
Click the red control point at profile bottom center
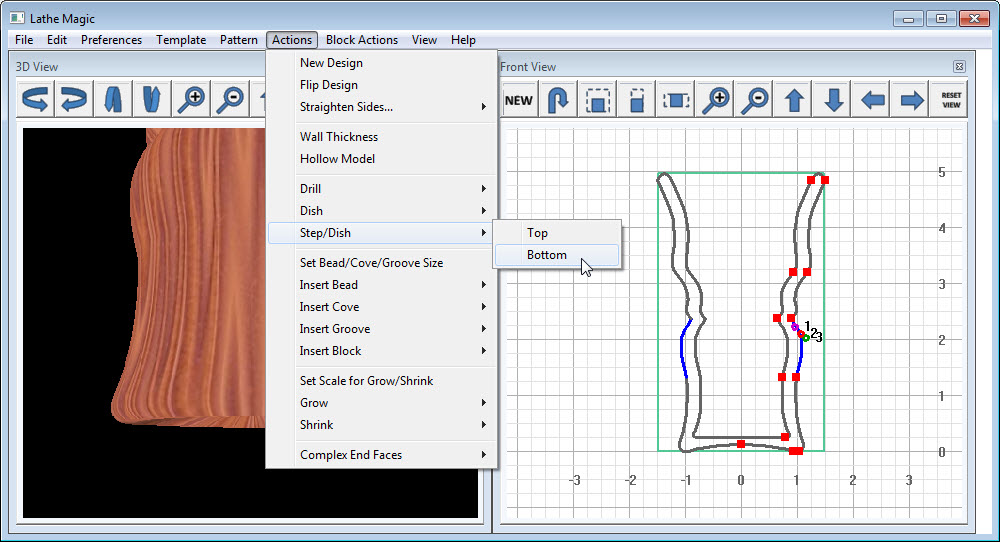click(741, 444)
